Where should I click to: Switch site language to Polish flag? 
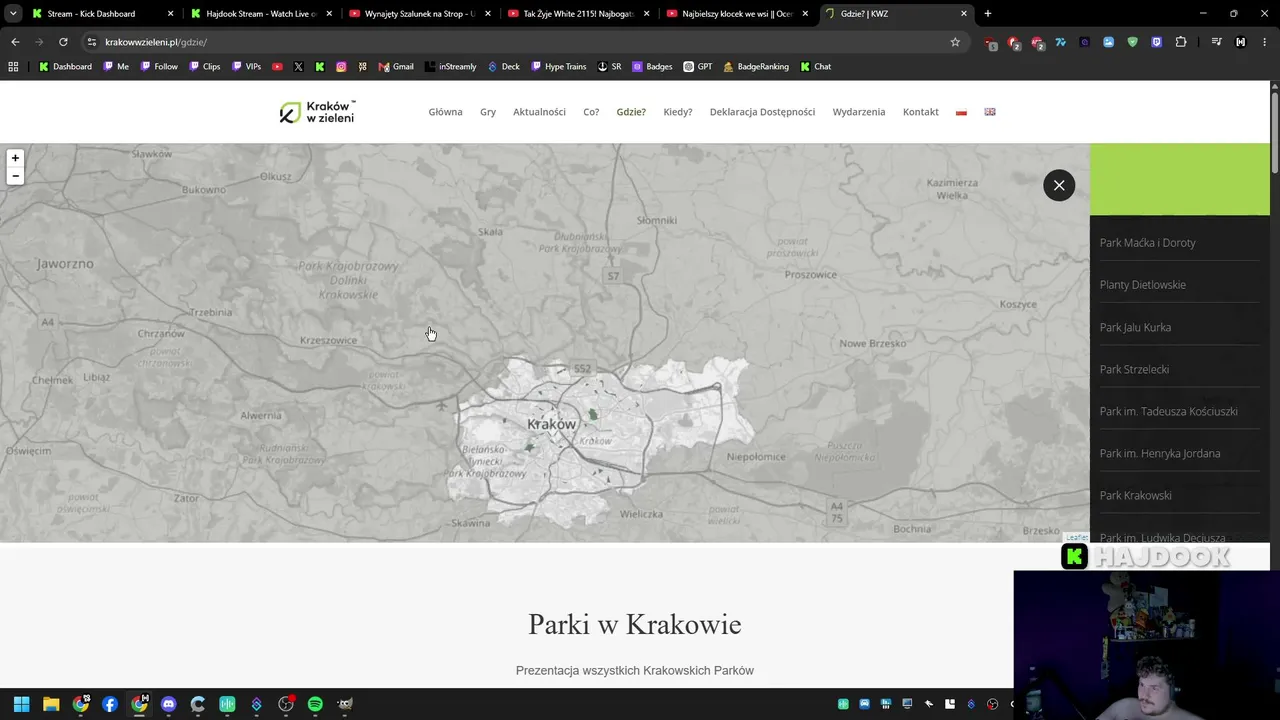[961, 112]
